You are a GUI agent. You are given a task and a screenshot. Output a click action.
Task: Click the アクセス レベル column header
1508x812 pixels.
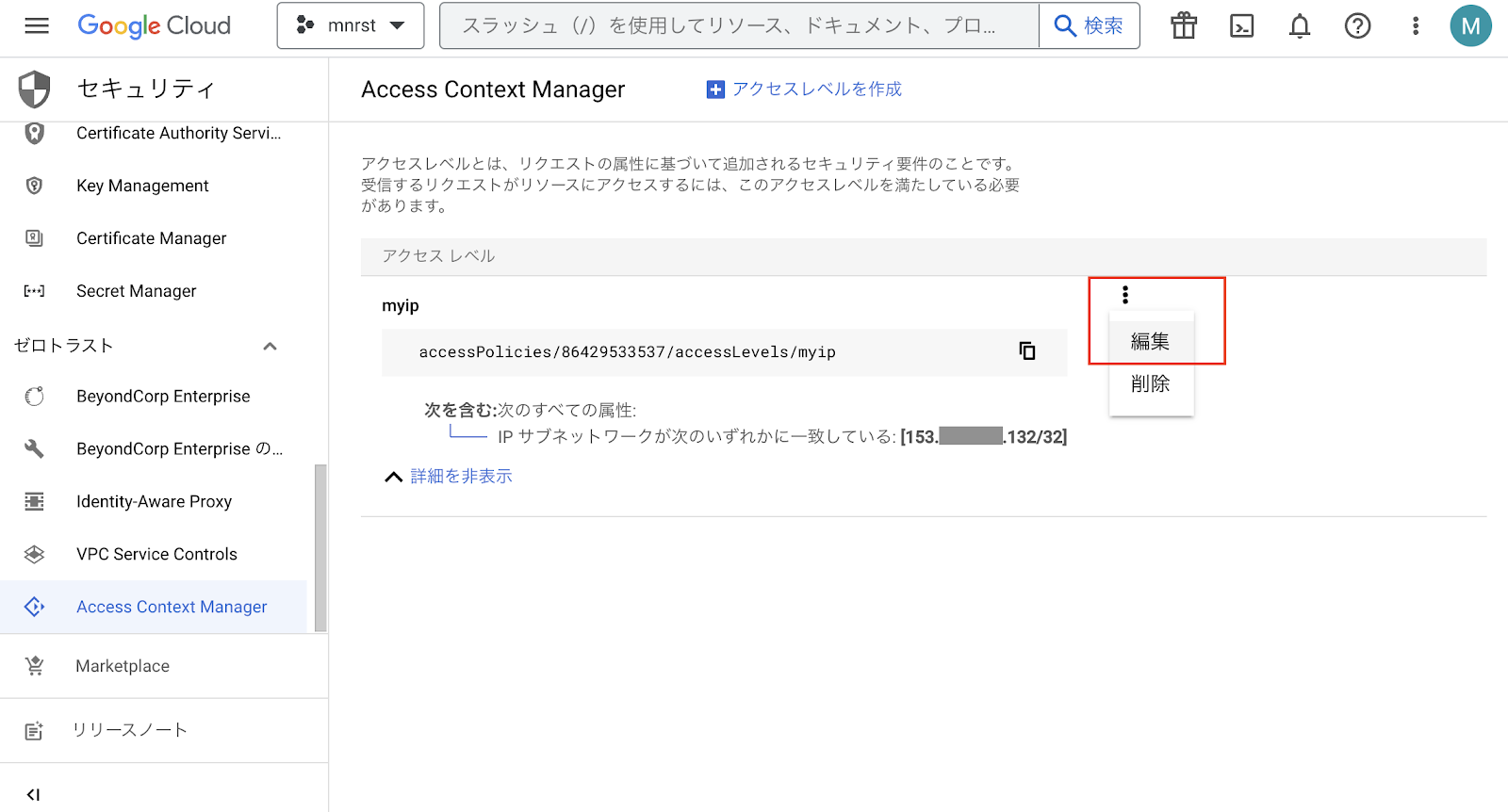pos(438,256)
